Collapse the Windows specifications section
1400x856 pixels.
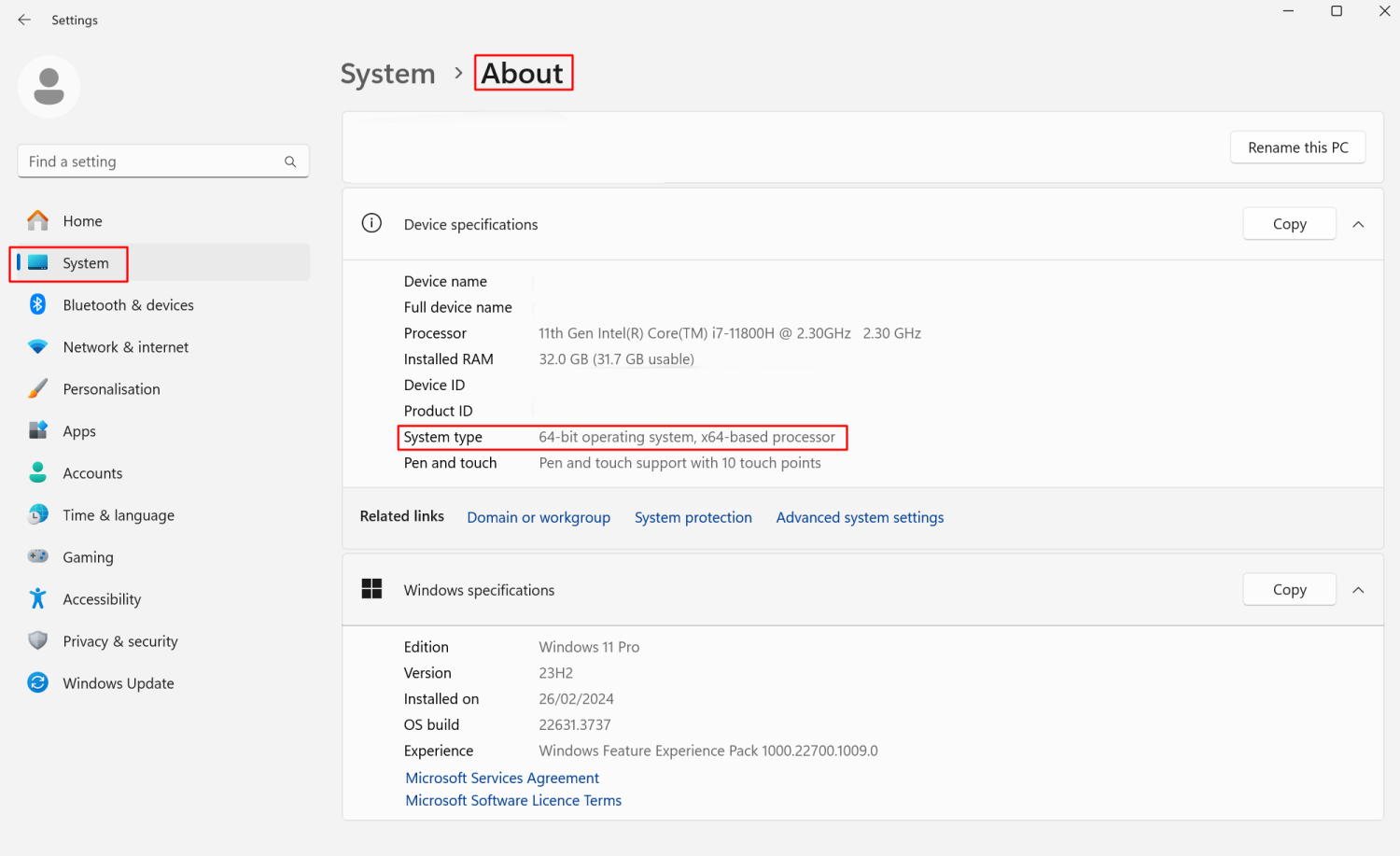[1358, 590]
